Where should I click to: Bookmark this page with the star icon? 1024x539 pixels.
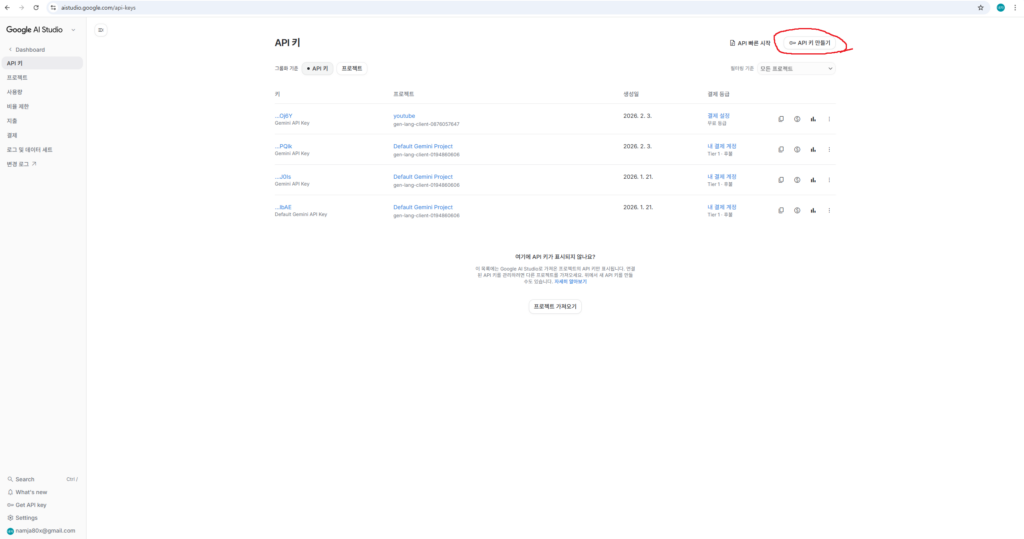coord(980,7)
